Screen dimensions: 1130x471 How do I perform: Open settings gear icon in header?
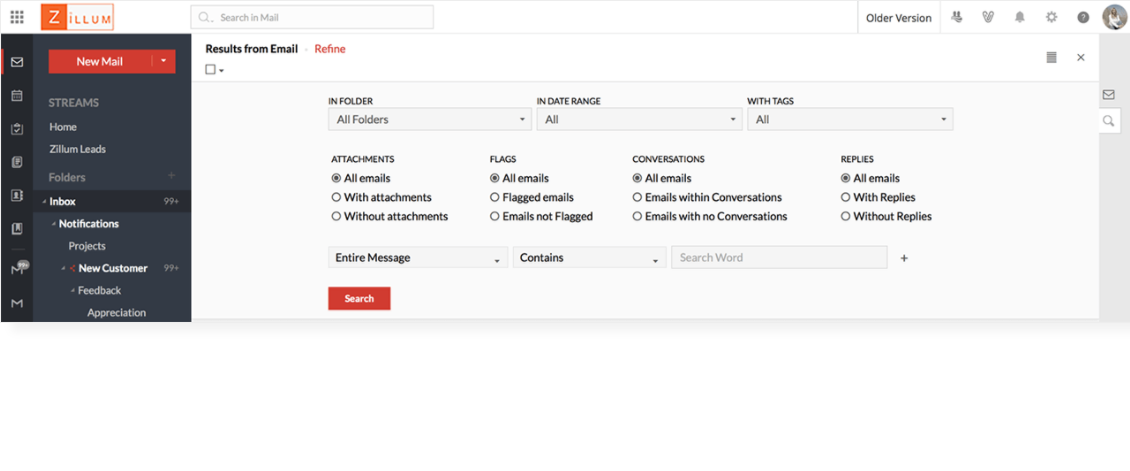coord(1051,17)
